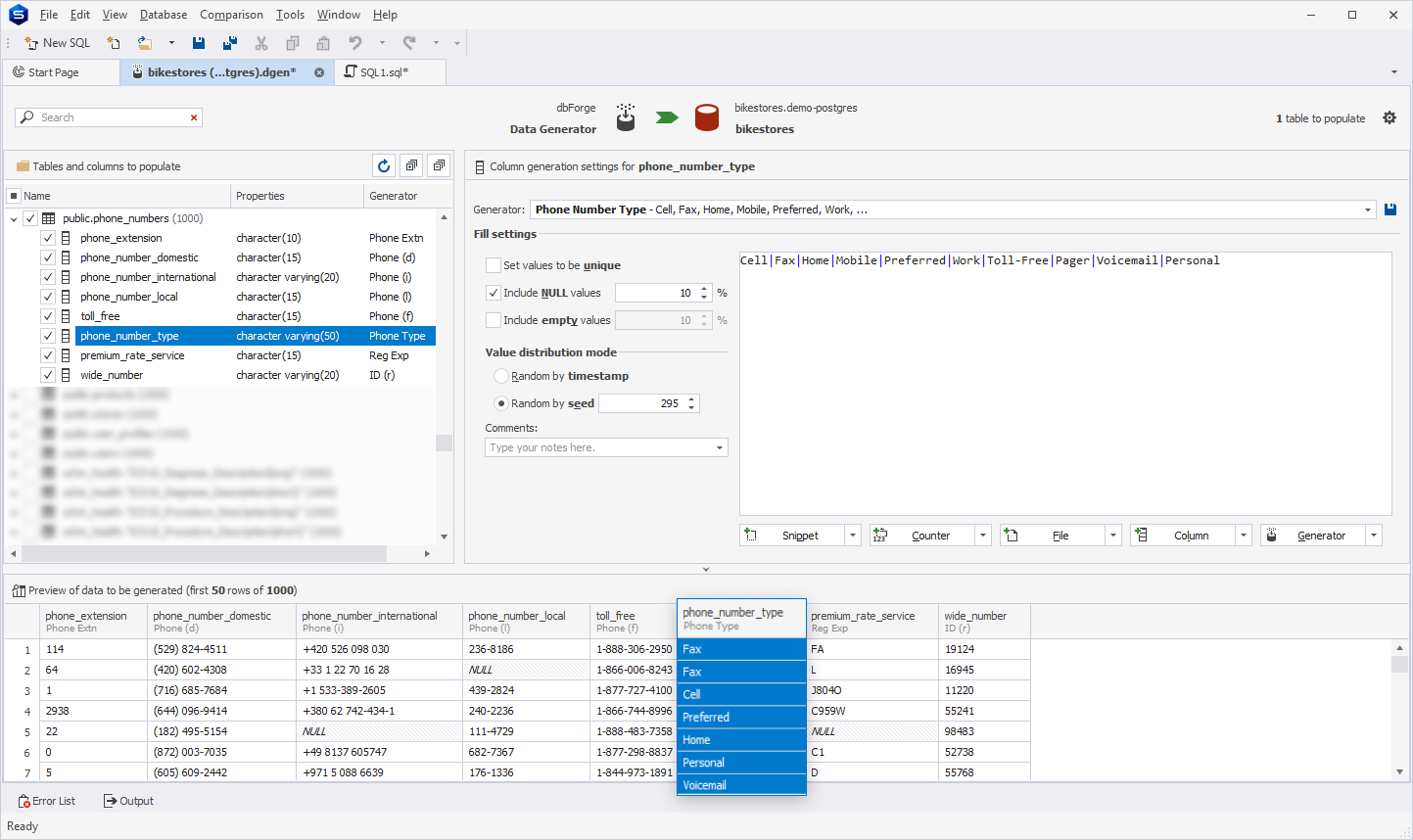Screen dimensions: 1413x840
Task: Click the Snippet button
Action: pos(792,536)
